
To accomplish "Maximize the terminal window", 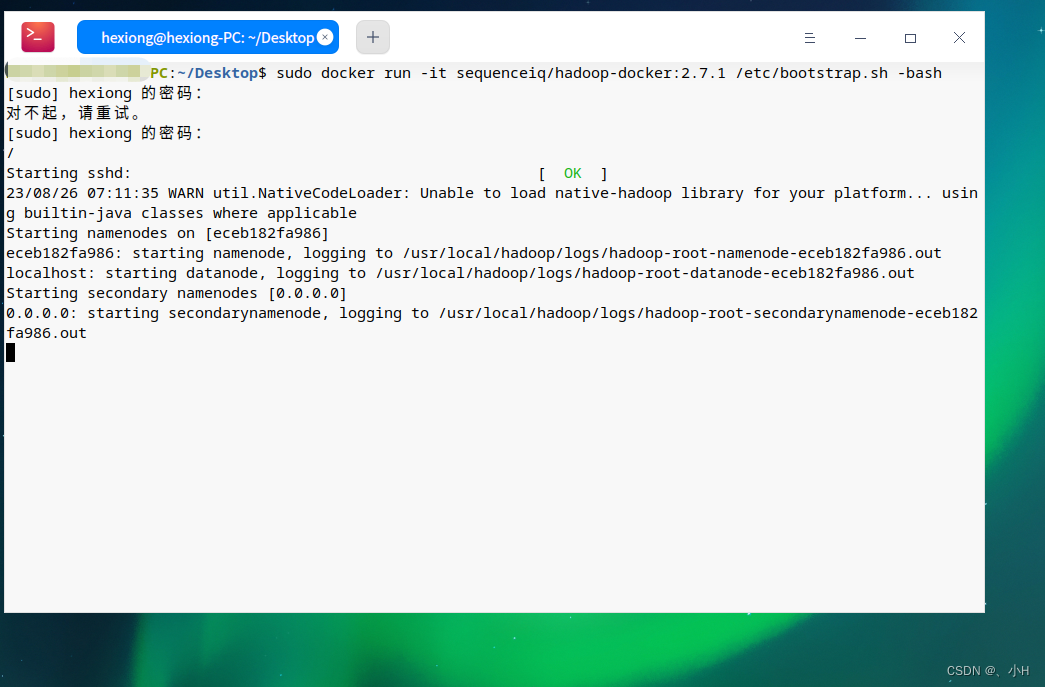I will coord(910,37).
